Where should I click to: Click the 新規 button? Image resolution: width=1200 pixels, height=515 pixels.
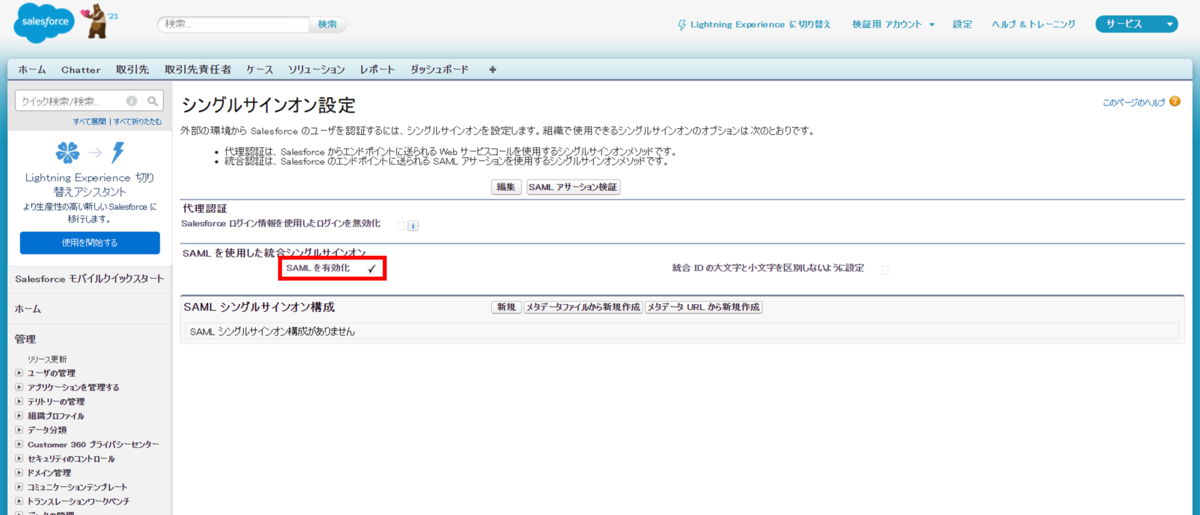point(506,307)
